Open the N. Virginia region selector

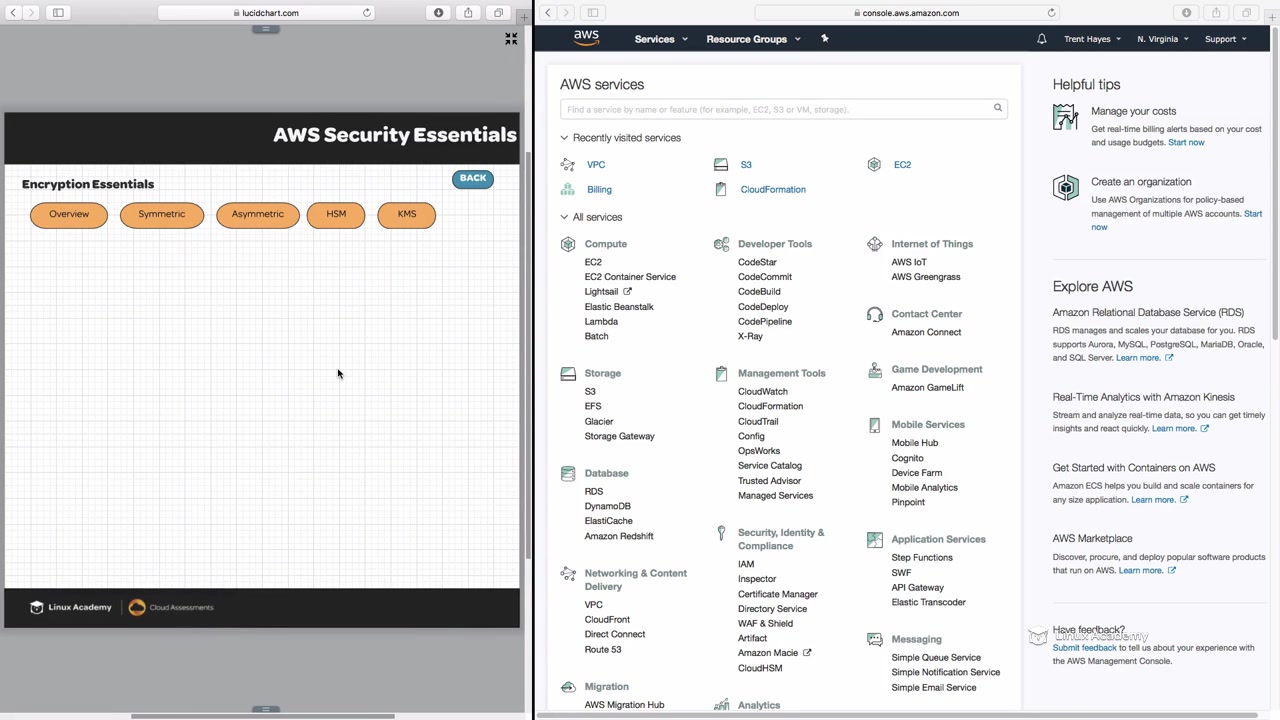point(1163,39)
